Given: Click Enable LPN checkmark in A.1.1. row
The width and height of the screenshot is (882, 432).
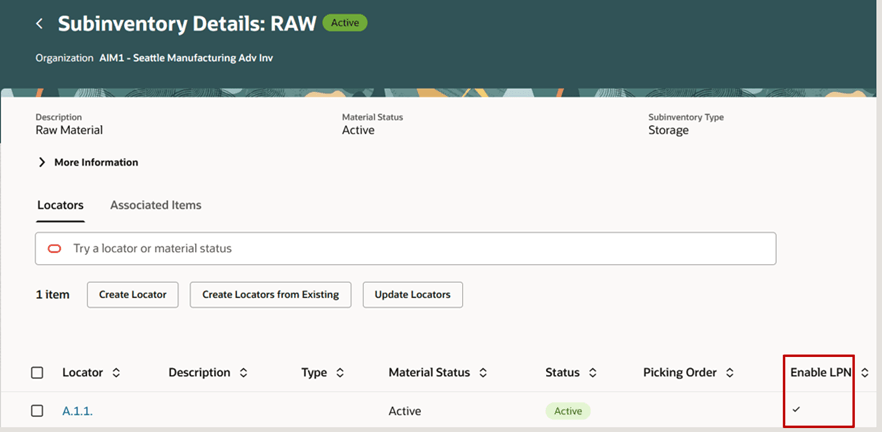Looking at the screenshot, I should point(796,410).
